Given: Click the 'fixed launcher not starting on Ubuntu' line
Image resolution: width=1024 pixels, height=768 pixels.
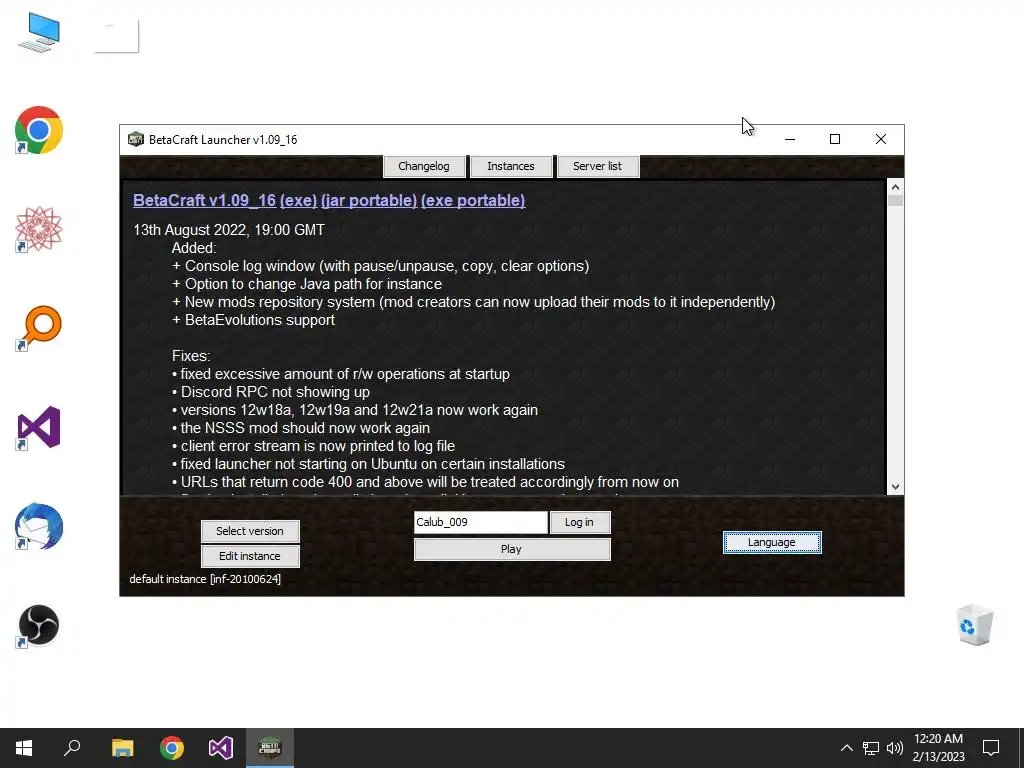Looking at the screenshot, I should (368, 464).
